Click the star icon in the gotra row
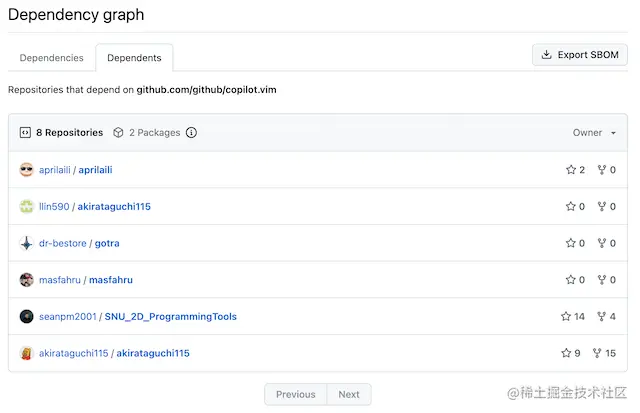Viewport: 640px width, 413px height. pyautogui.click(x=571, y=243)
